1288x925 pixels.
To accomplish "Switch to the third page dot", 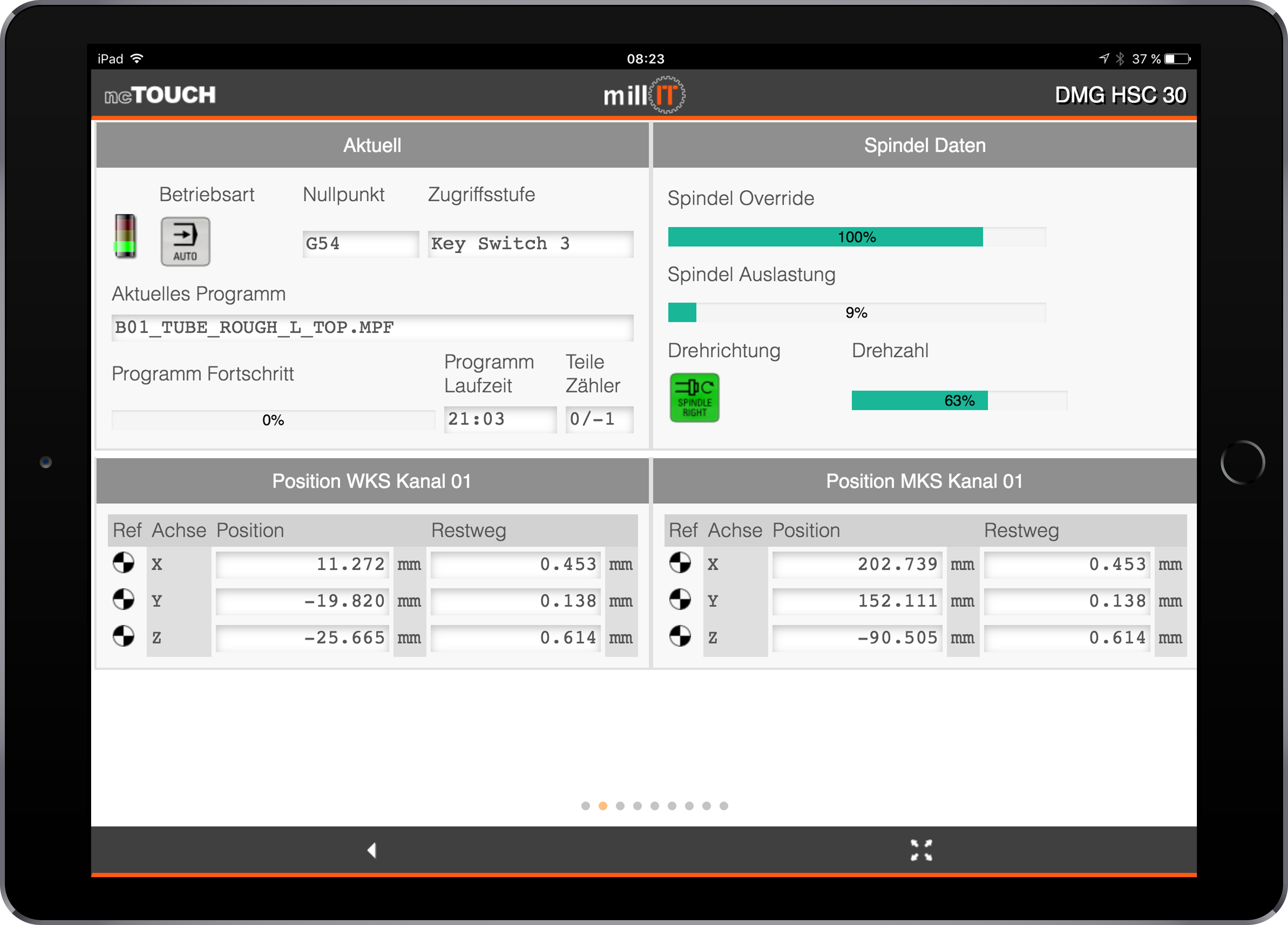I will pos(620,806).
